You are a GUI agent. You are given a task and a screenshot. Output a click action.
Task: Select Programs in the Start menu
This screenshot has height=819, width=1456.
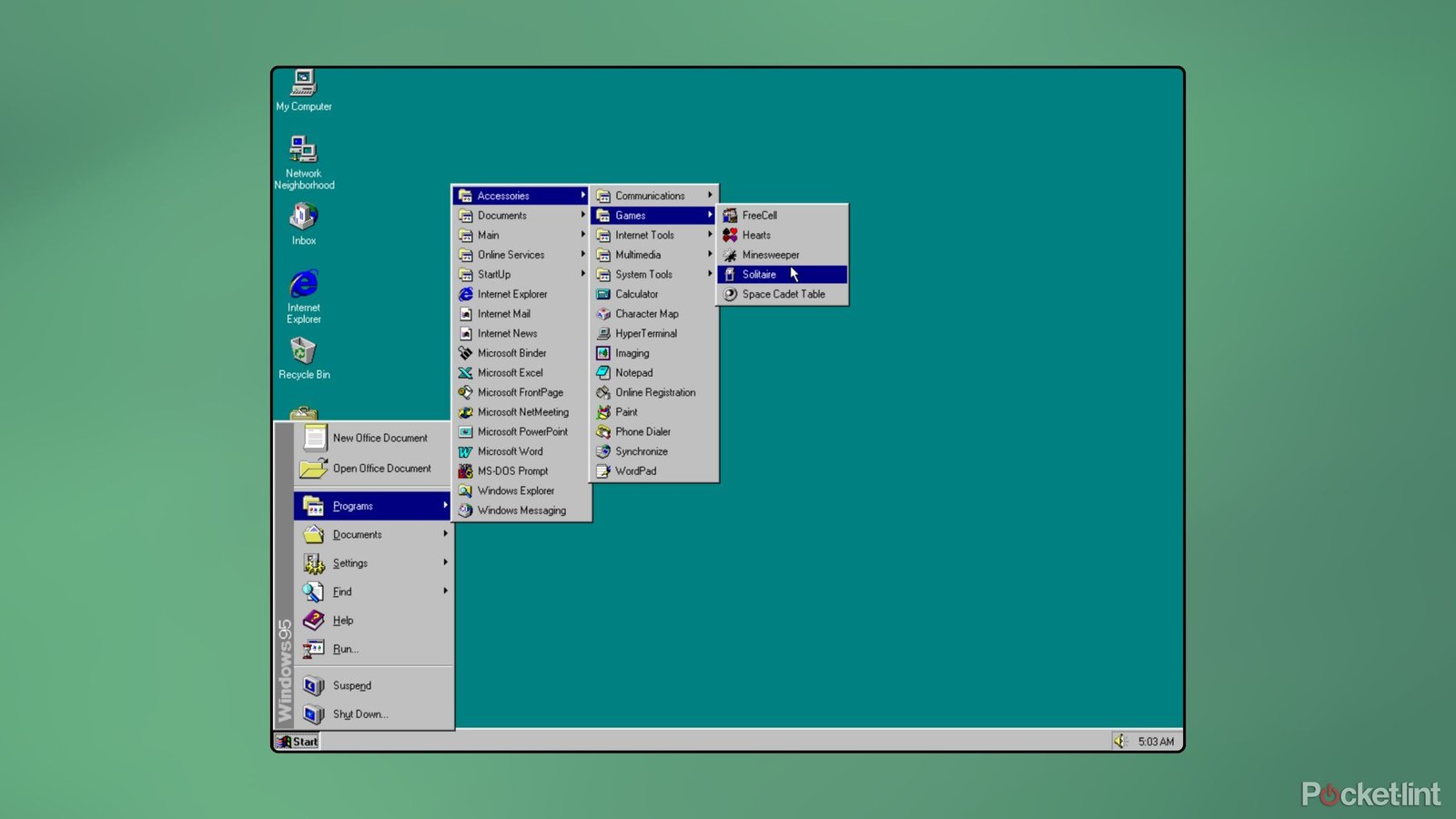coord(373,506)
